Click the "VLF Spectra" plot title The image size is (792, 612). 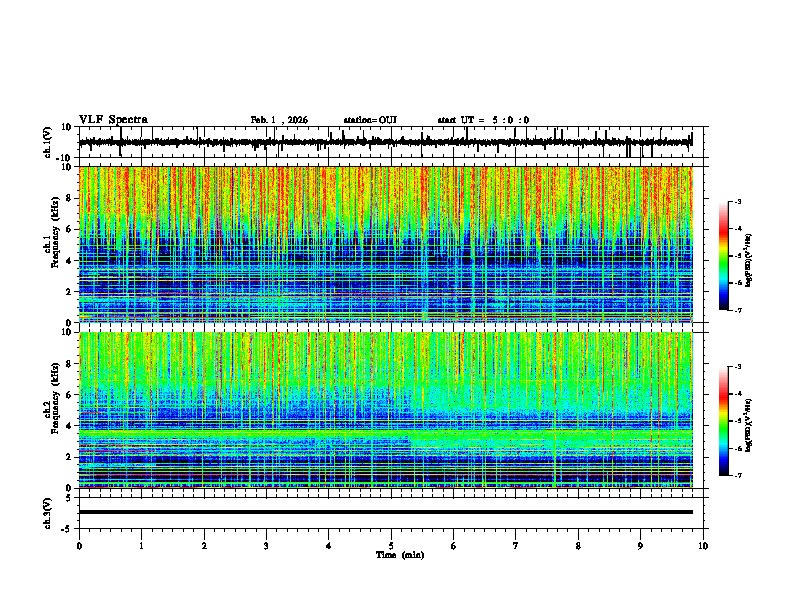[x=113, y=120]
